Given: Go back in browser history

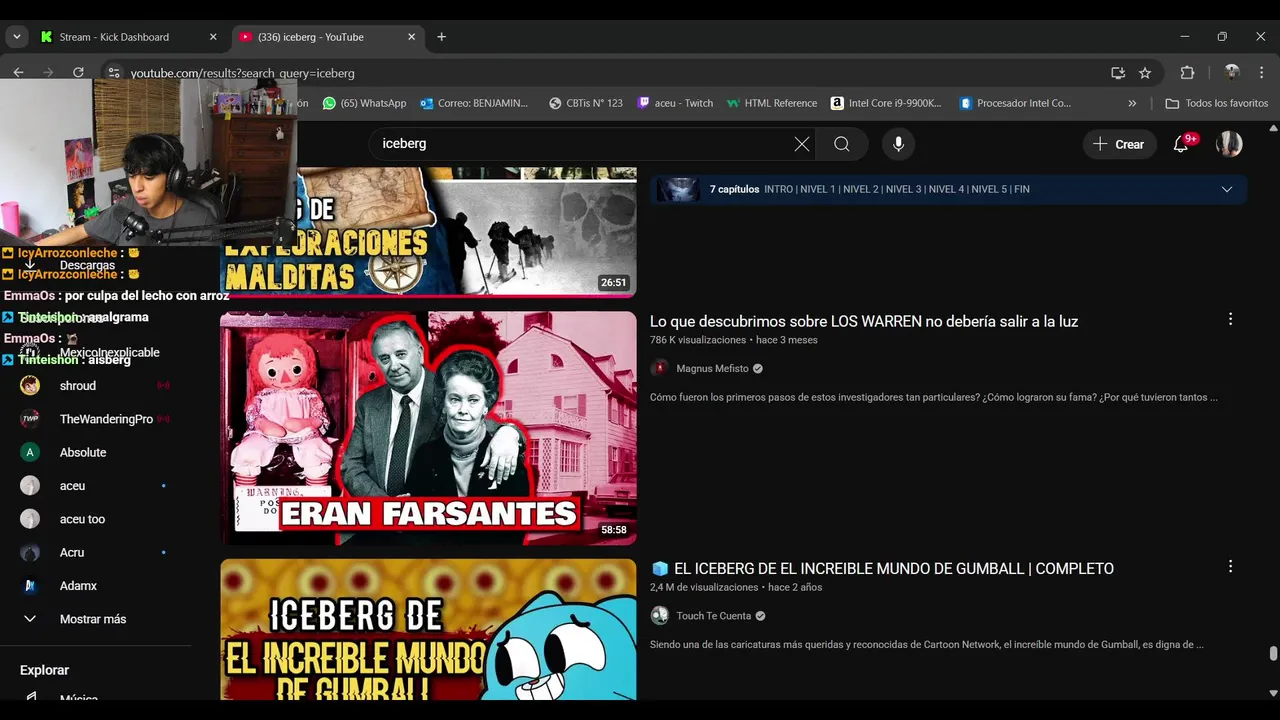Looking at the screenshot, I should tap(18, 72).
